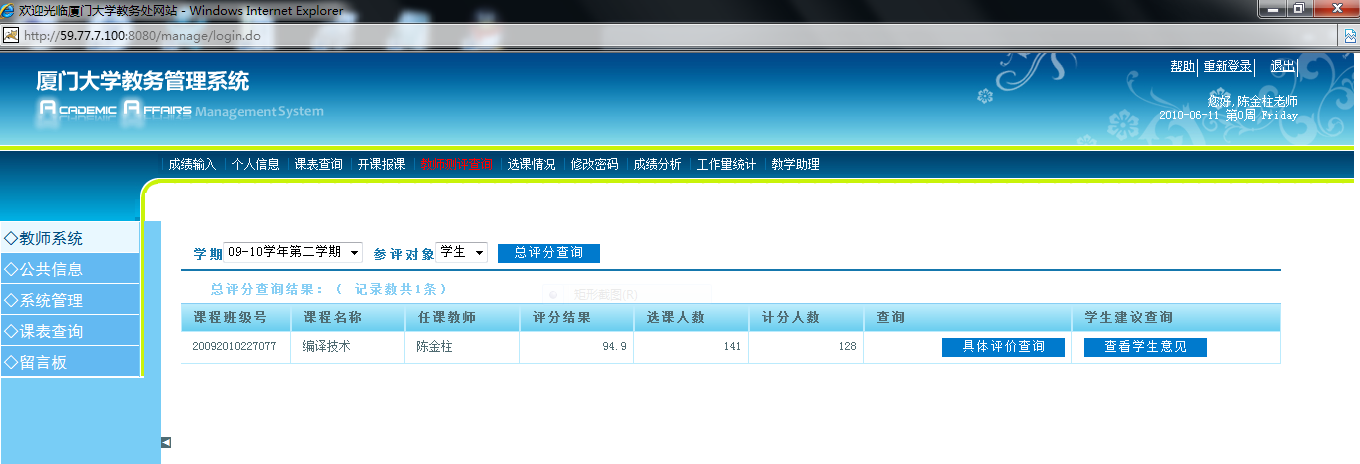Click 查看学生意见 button
Image resolution: width=1360 pixels, height=464 pixels.
point(1145,347)
